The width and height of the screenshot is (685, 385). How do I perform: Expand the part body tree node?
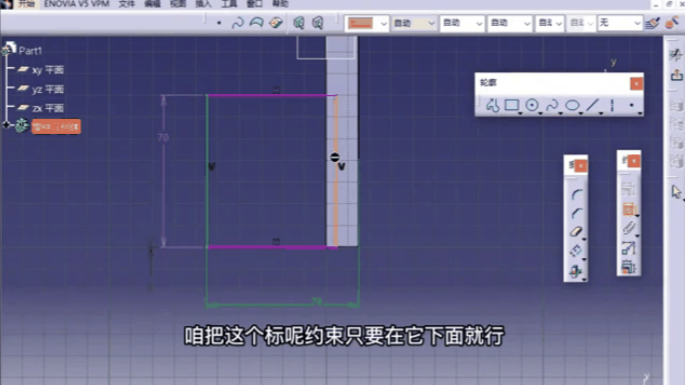[x=6, y=125]
